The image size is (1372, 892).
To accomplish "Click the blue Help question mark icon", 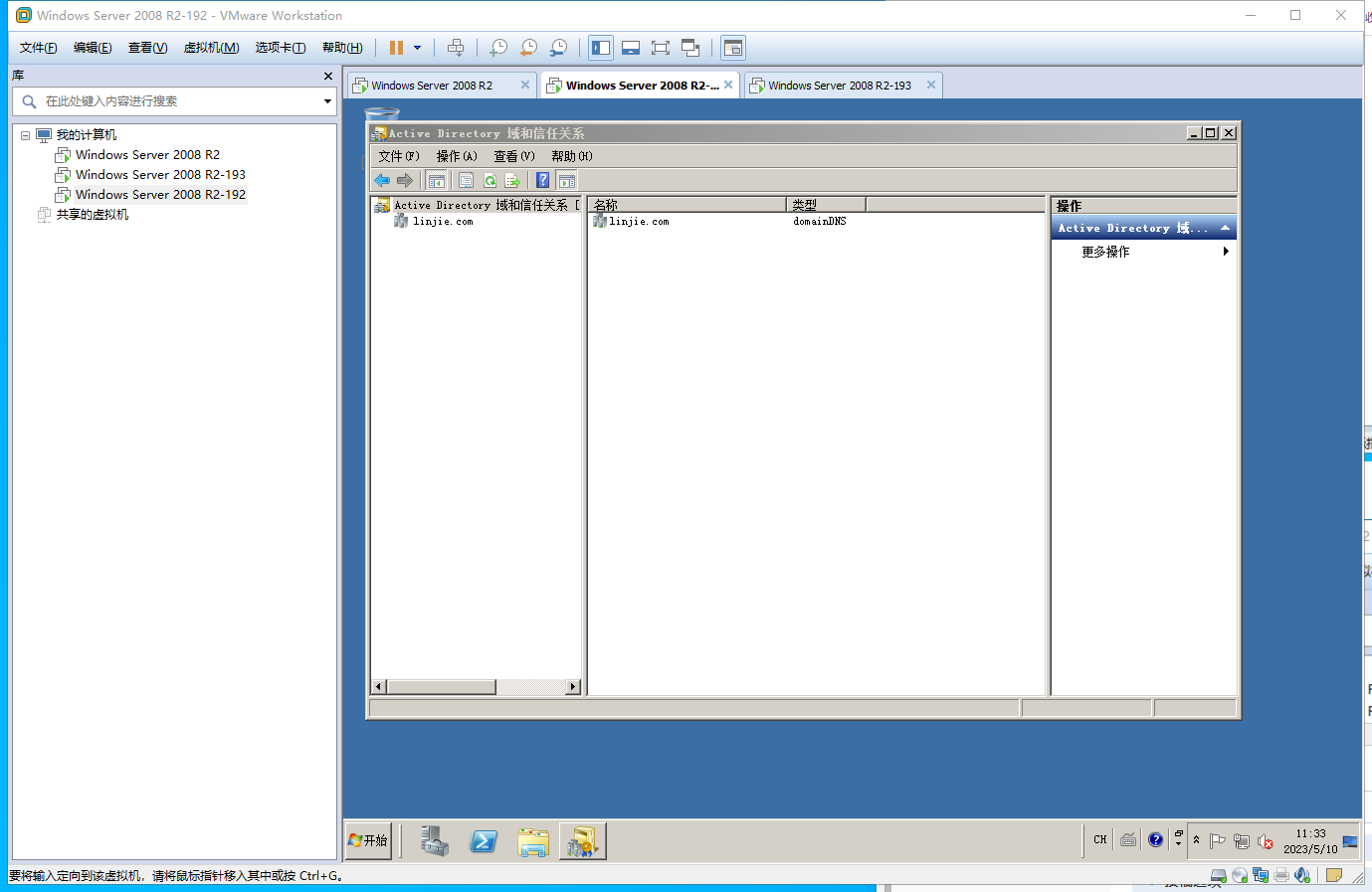I will [543, 180].
